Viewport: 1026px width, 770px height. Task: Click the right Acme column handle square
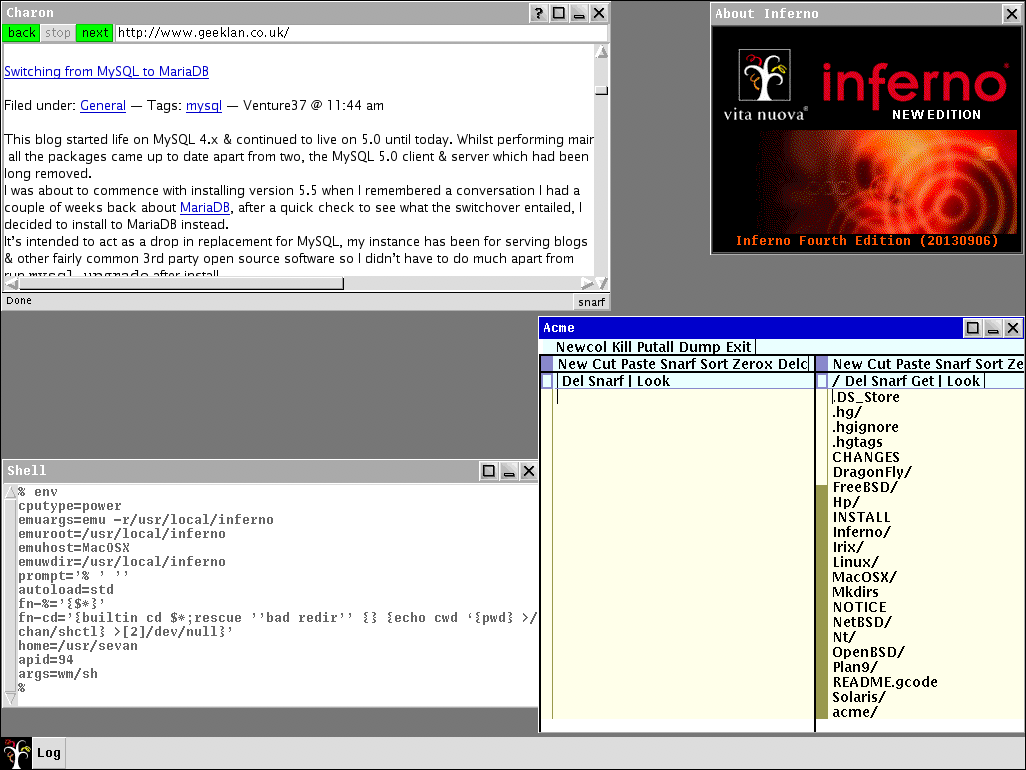tap(822, 364)
